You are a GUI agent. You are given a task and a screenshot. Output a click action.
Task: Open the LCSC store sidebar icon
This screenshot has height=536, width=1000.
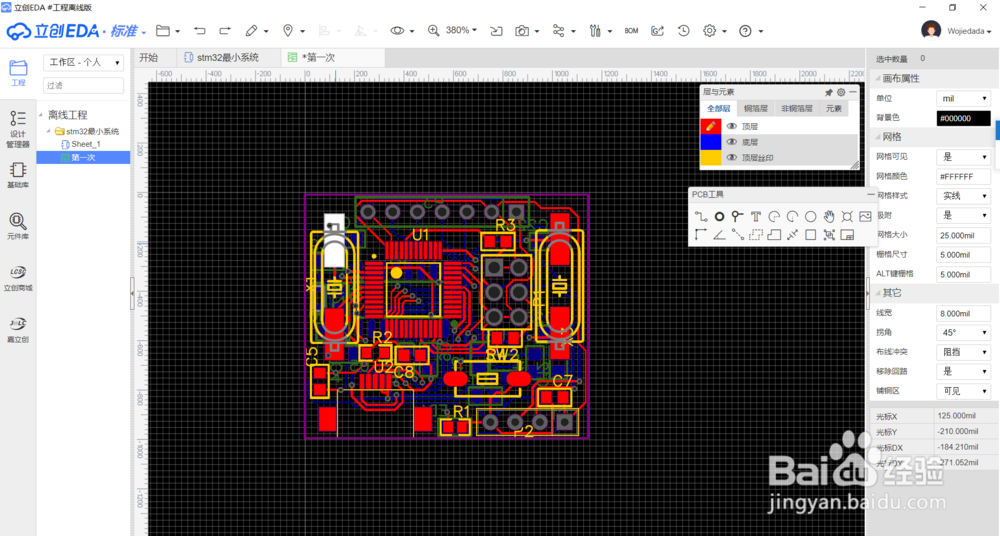pyautogui.click(x=18, y=278)
